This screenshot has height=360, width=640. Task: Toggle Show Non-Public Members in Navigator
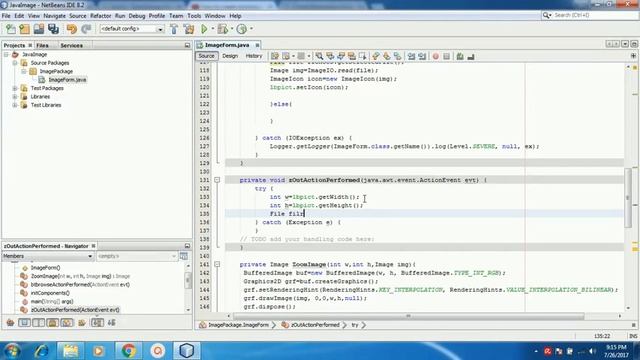click(53, 323)
